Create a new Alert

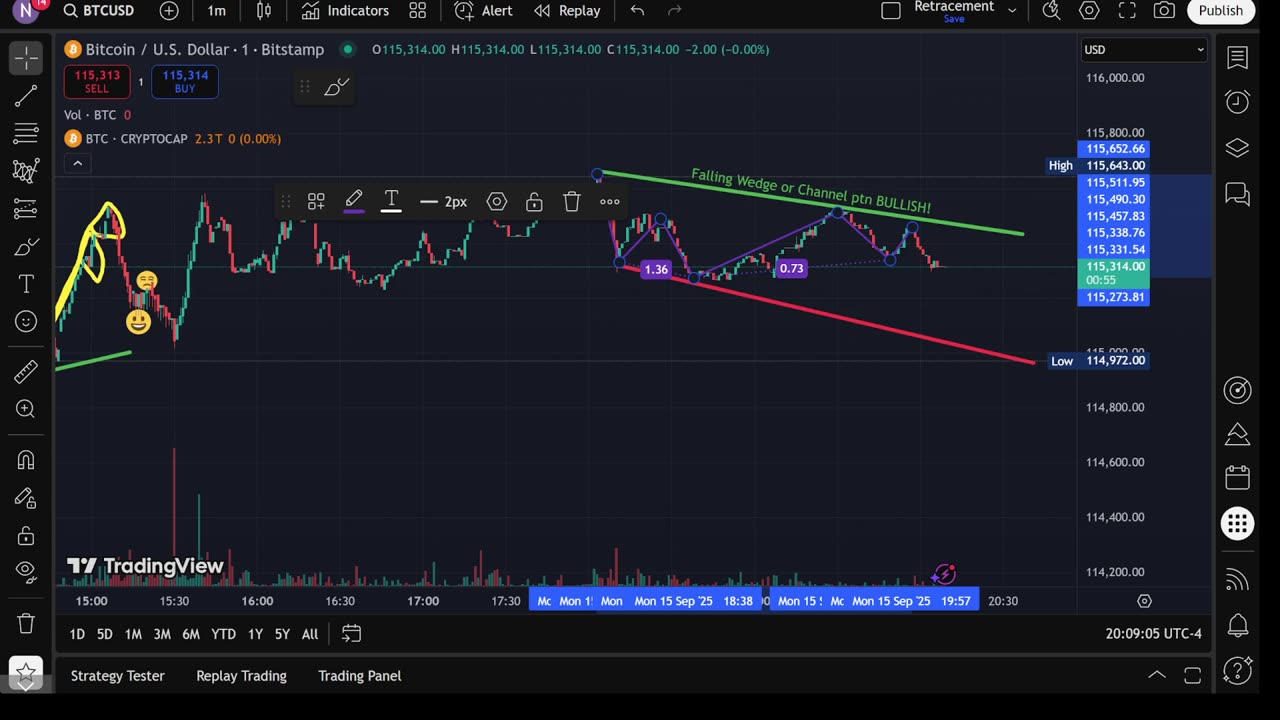pos(483,11)
